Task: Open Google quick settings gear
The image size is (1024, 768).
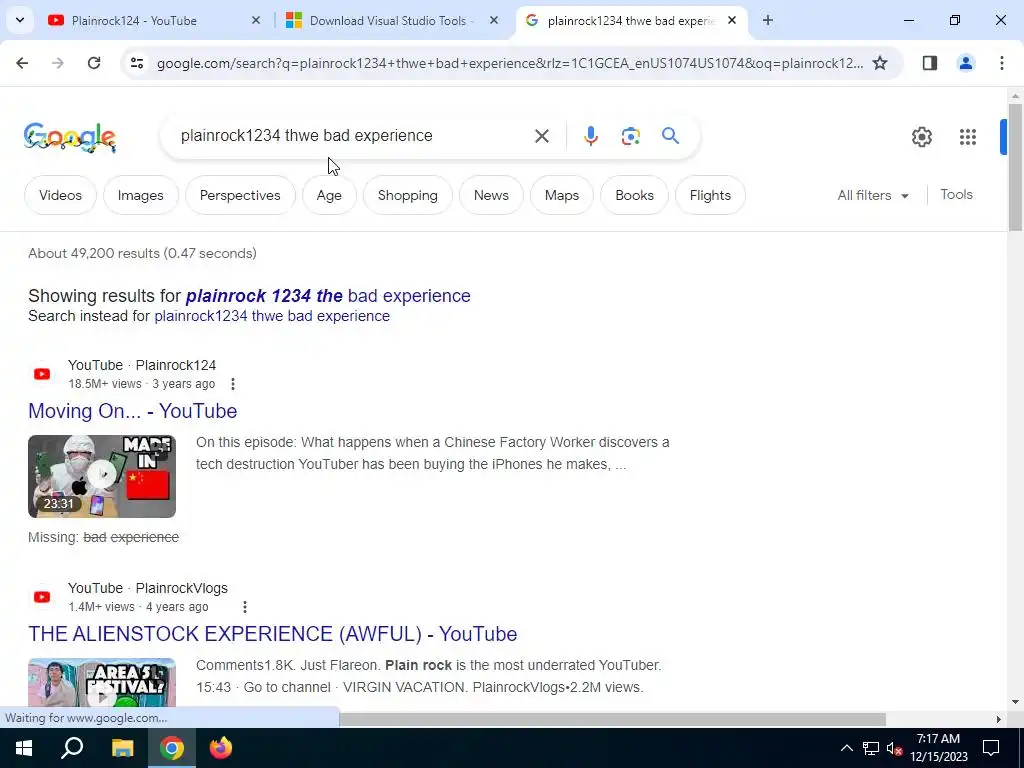Action: point(921,136)
